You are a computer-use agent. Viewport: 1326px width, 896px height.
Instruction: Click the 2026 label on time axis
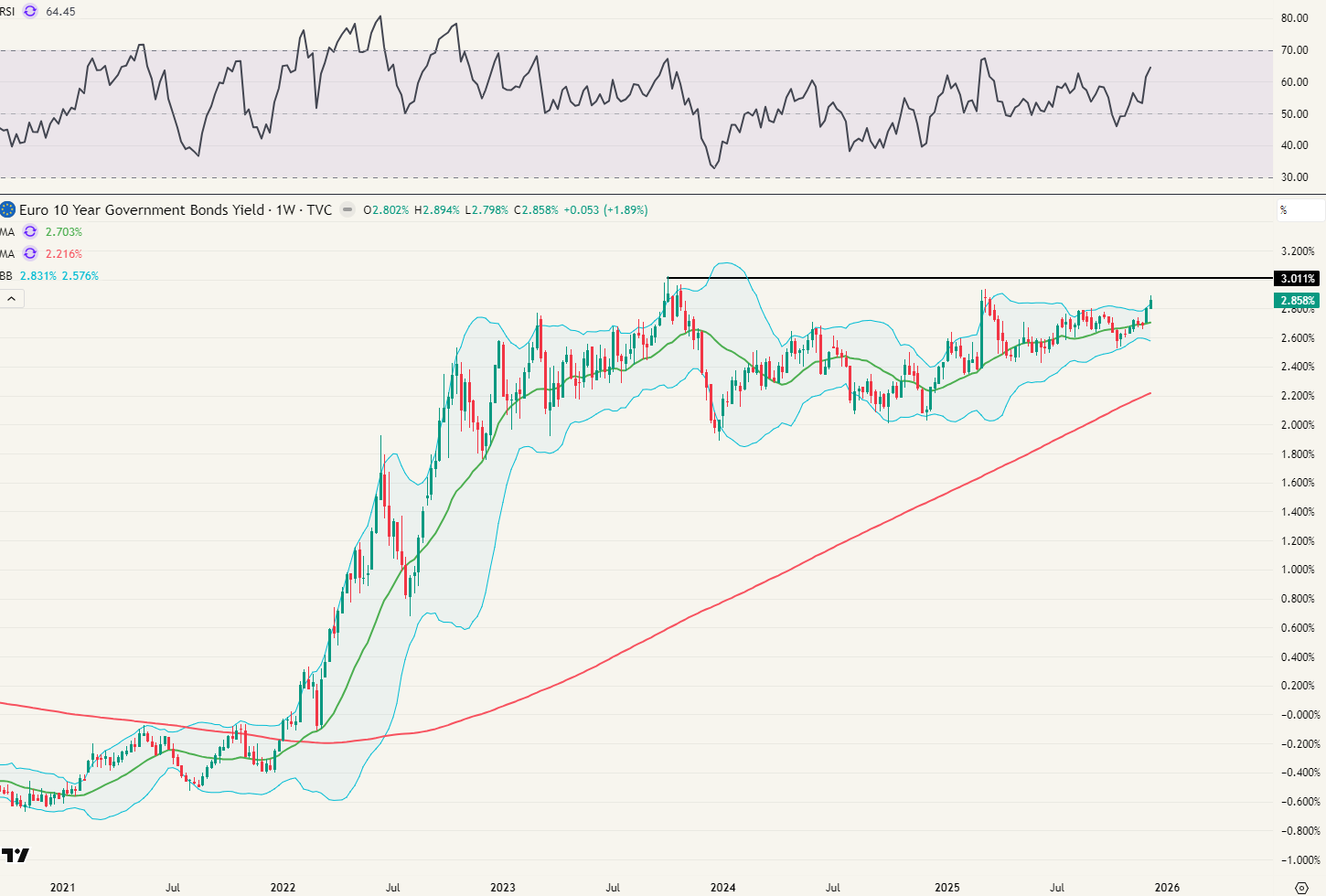click(x=1167, y=887)
